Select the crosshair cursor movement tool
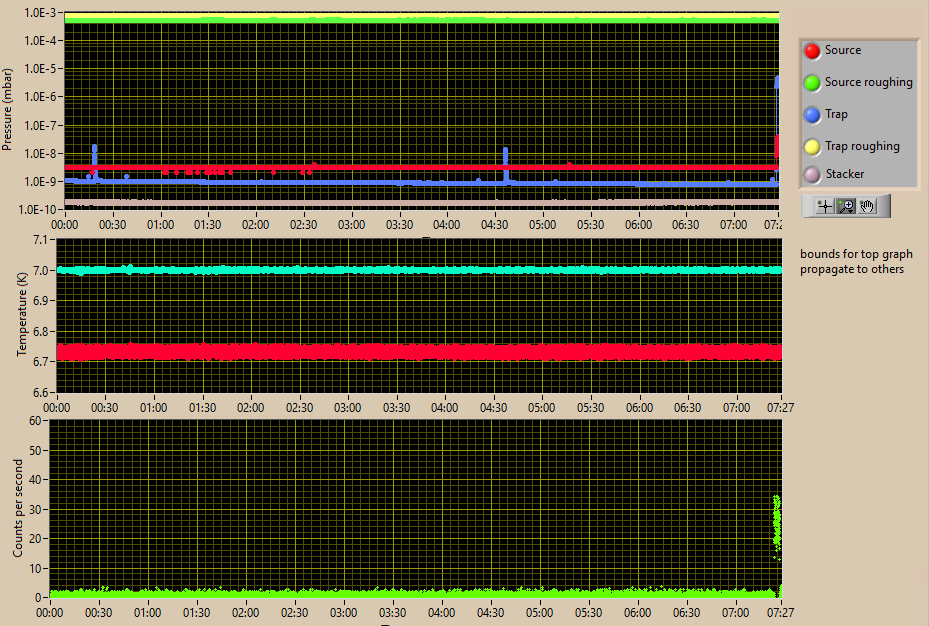 (825, 206)
